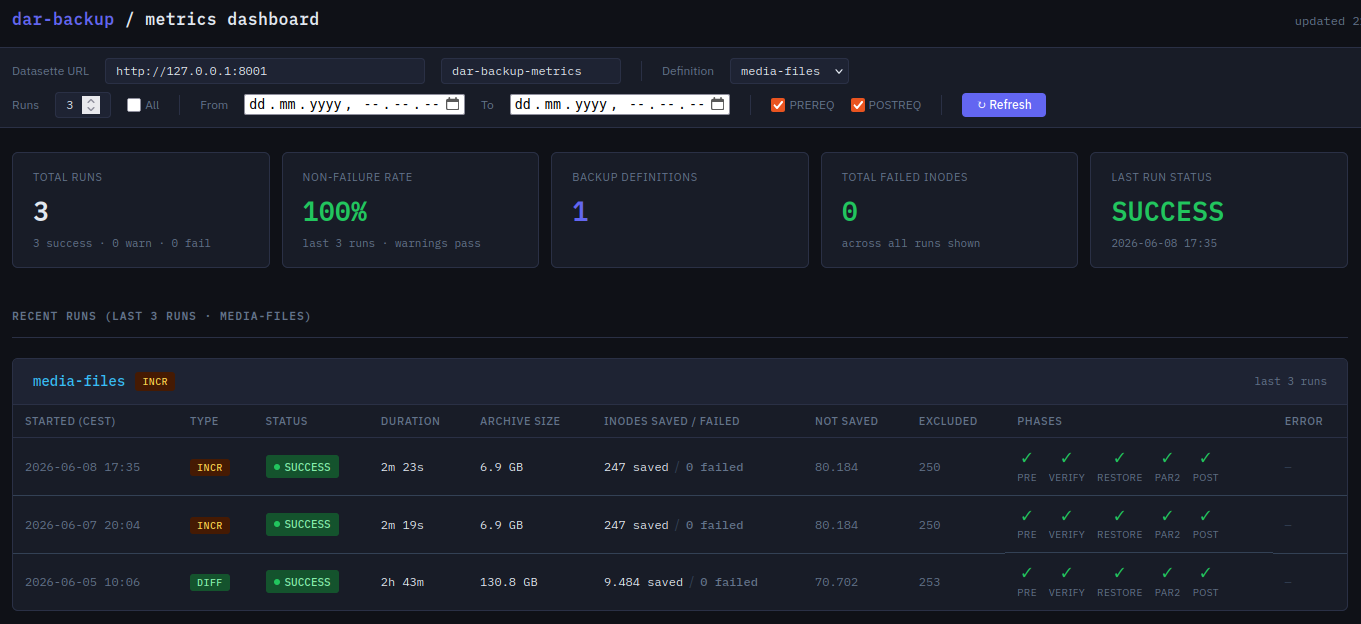Click SUCCESS status badge in 2026-06-05 row
The image size is (1361, 624).
tap(302, 582)
